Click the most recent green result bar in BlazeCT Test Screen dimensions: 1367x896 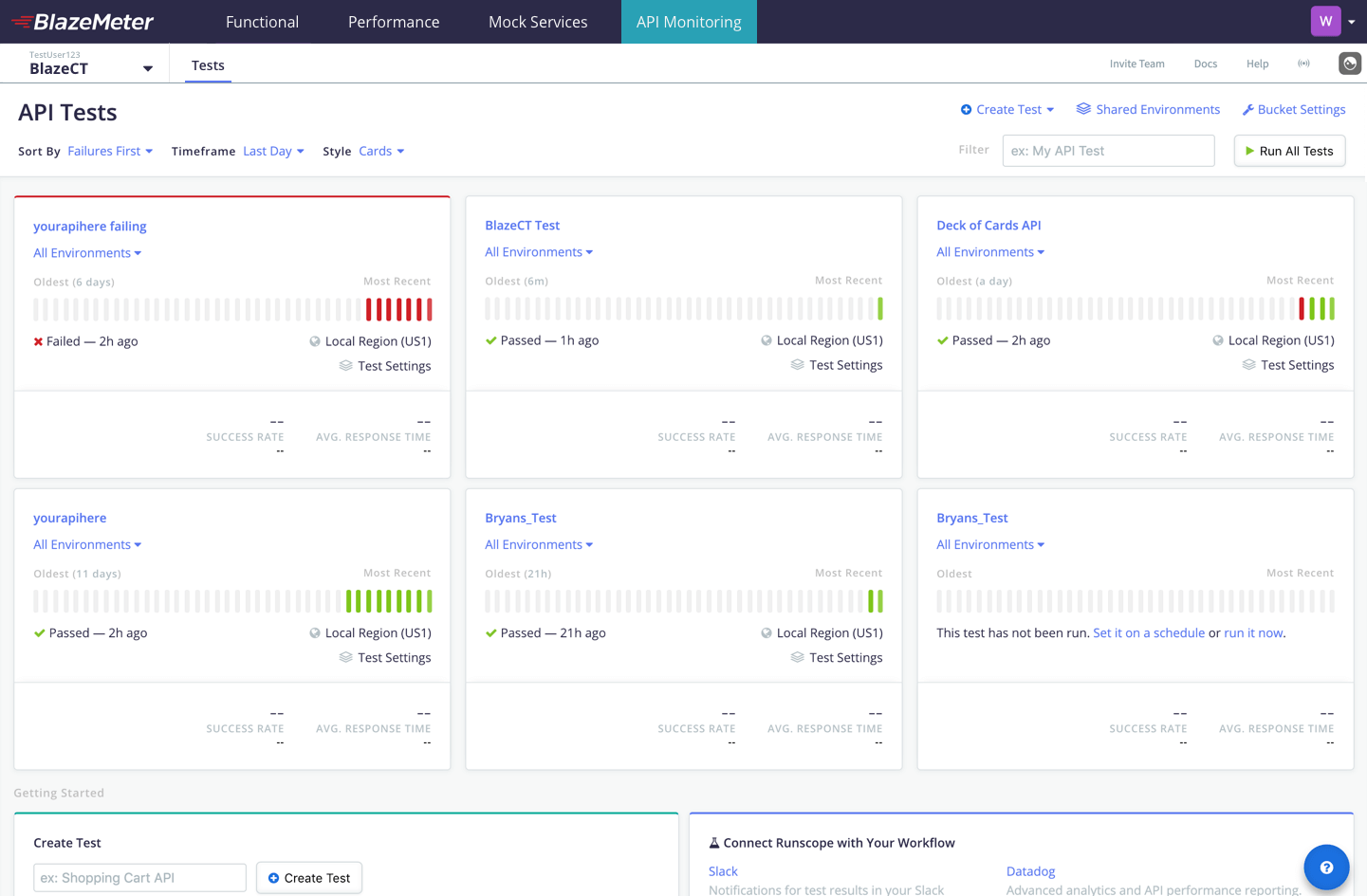(880, 308)
